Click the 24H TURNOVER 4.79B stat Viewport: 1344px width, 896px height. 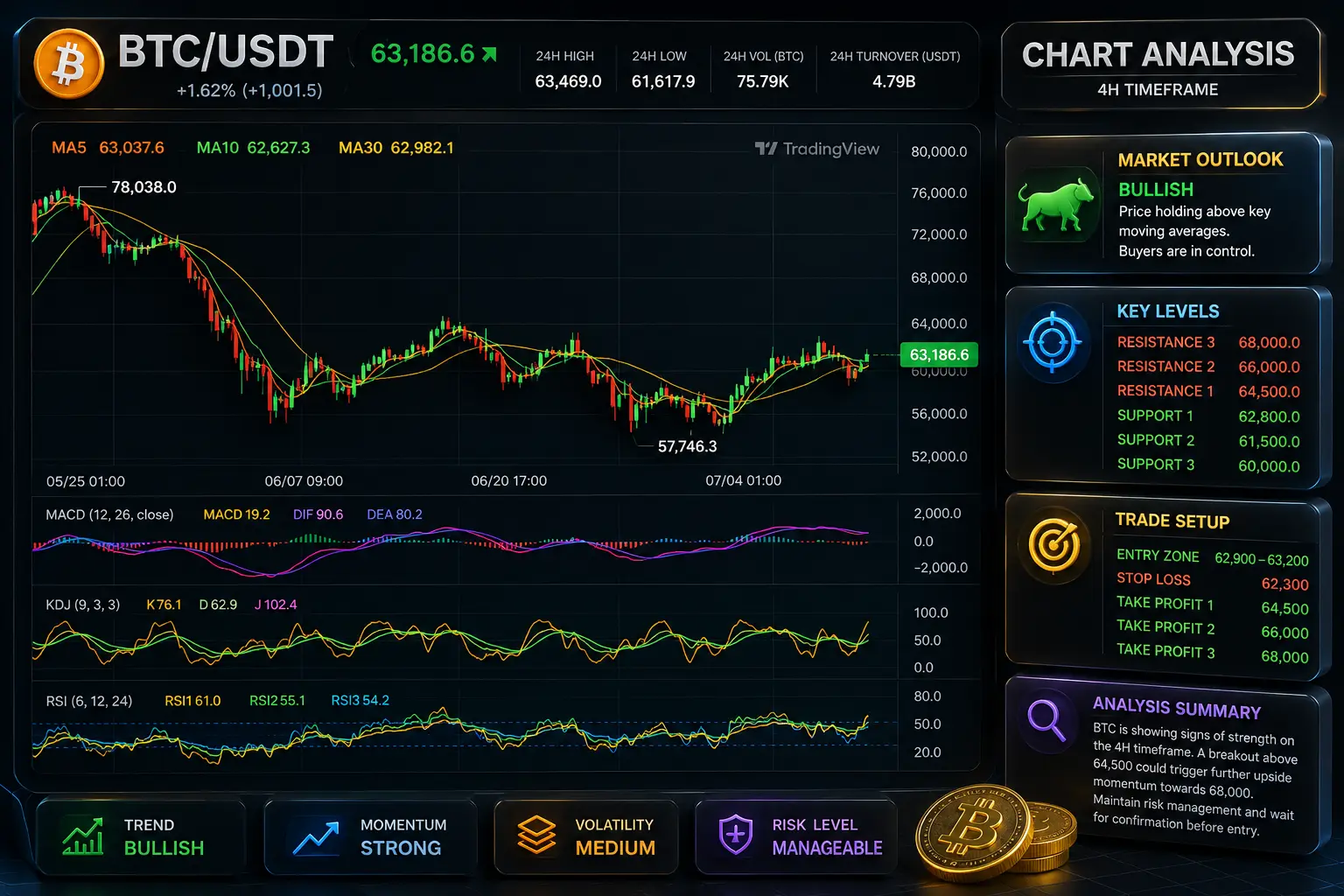tap(894, 69)
